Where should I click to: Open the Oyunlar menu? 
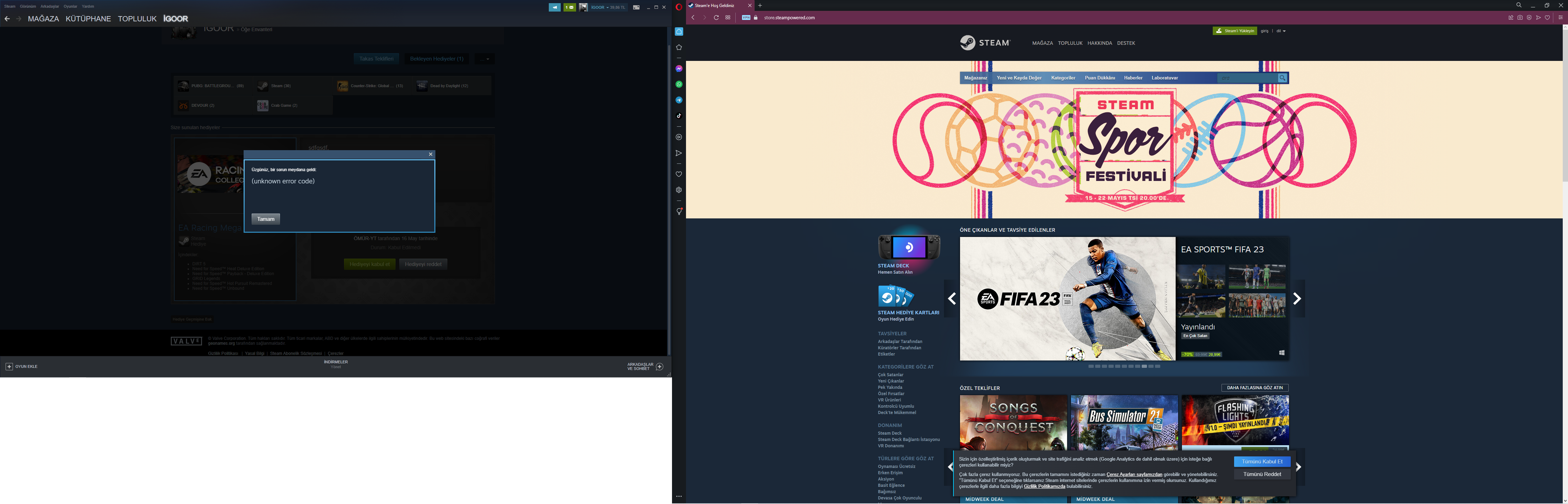(x=71, y=6)
